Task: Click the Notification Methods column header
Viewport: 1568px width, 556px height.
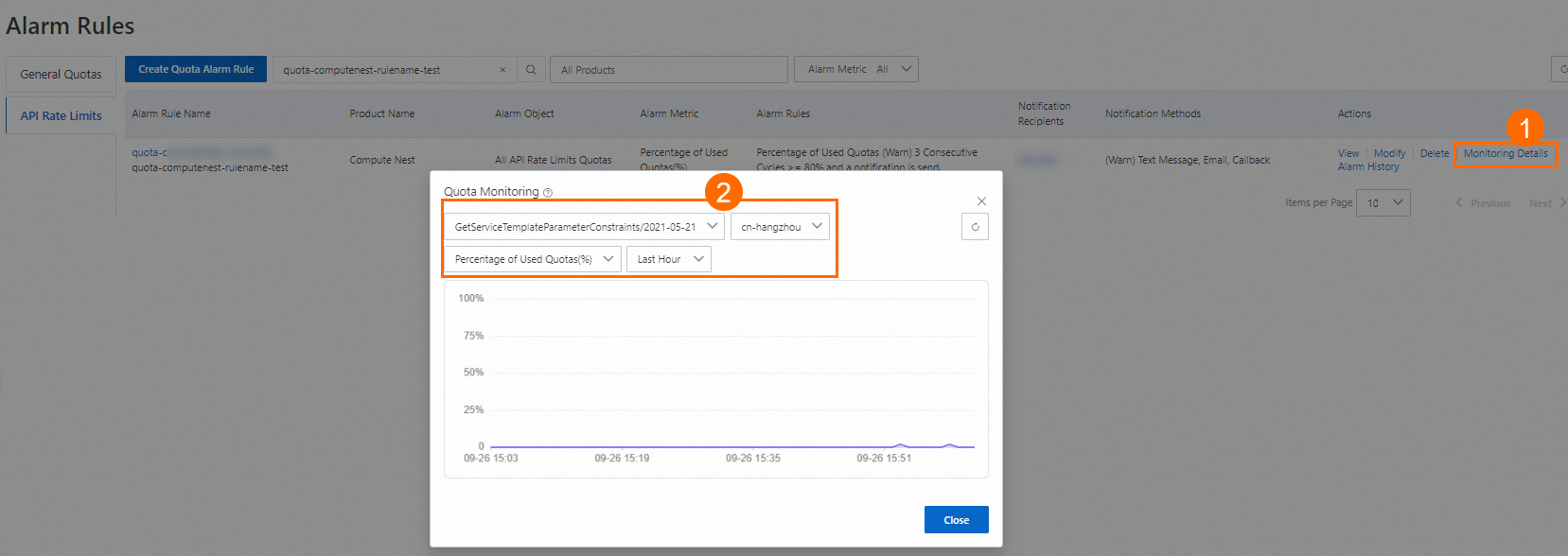Action: click(x=1153, y=113)
